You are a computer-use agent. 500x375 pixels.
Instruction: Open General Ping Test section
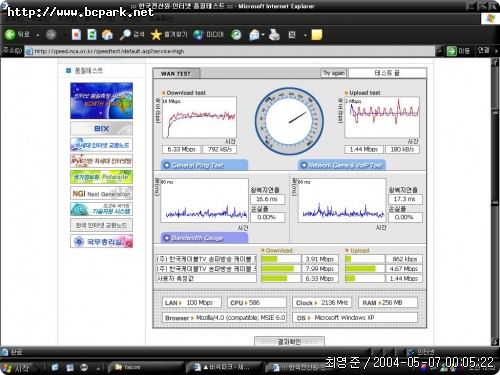(204, 165)
